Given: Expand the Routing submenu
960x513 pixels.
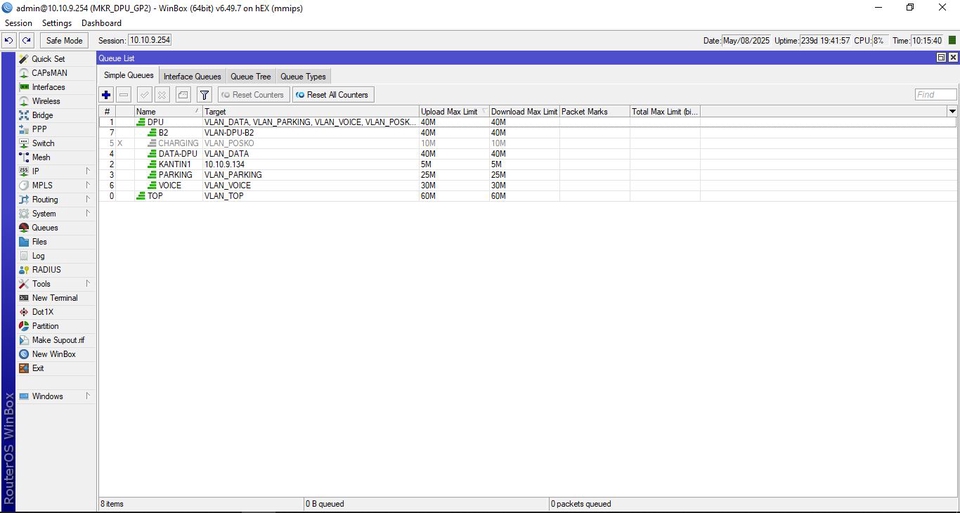Looking at the screenshot, I should pyautogui.click(x=56, y=200).
